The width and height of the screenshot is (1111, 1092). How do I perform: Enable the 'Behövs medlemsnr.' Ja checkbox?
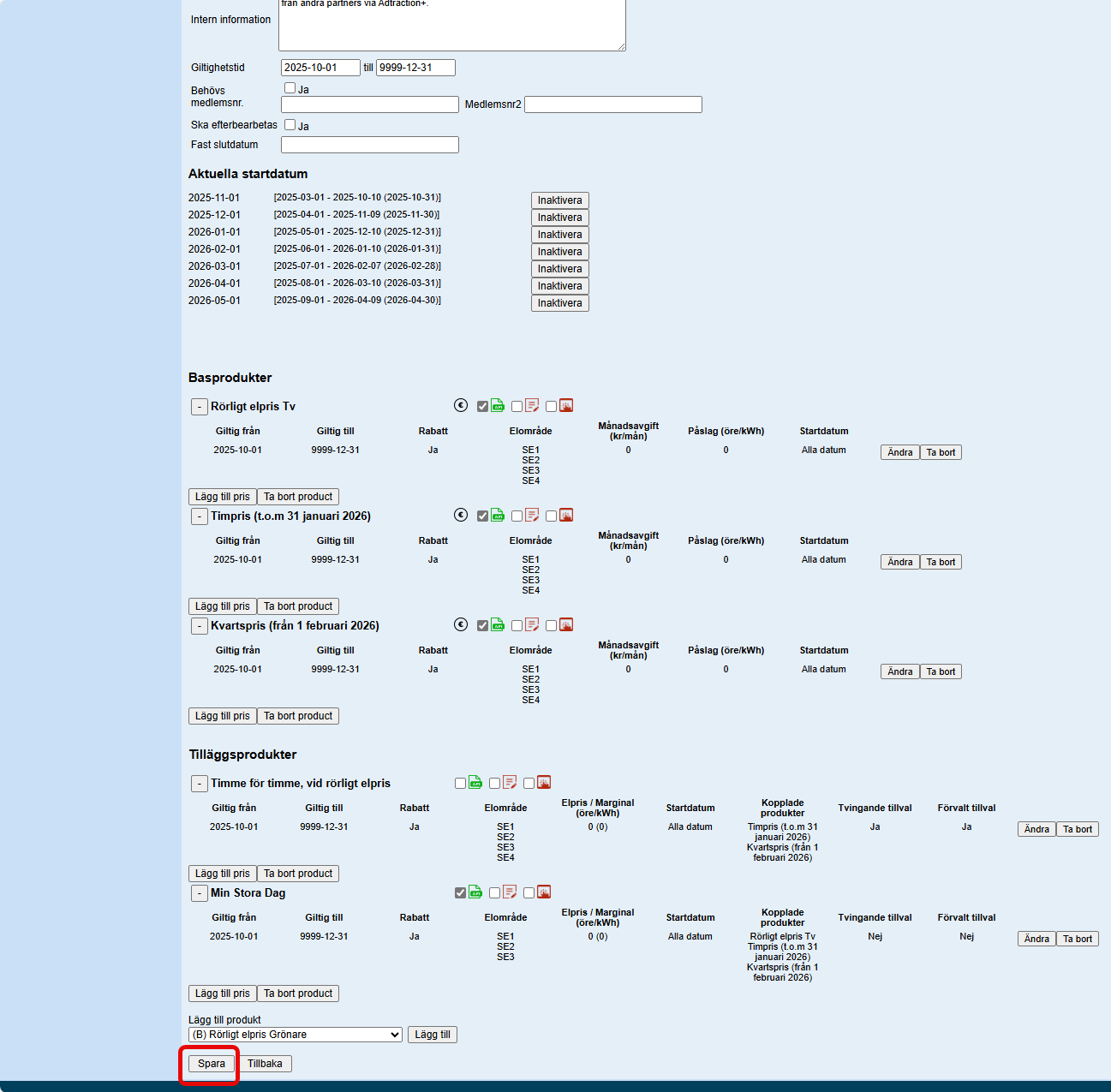290,87
